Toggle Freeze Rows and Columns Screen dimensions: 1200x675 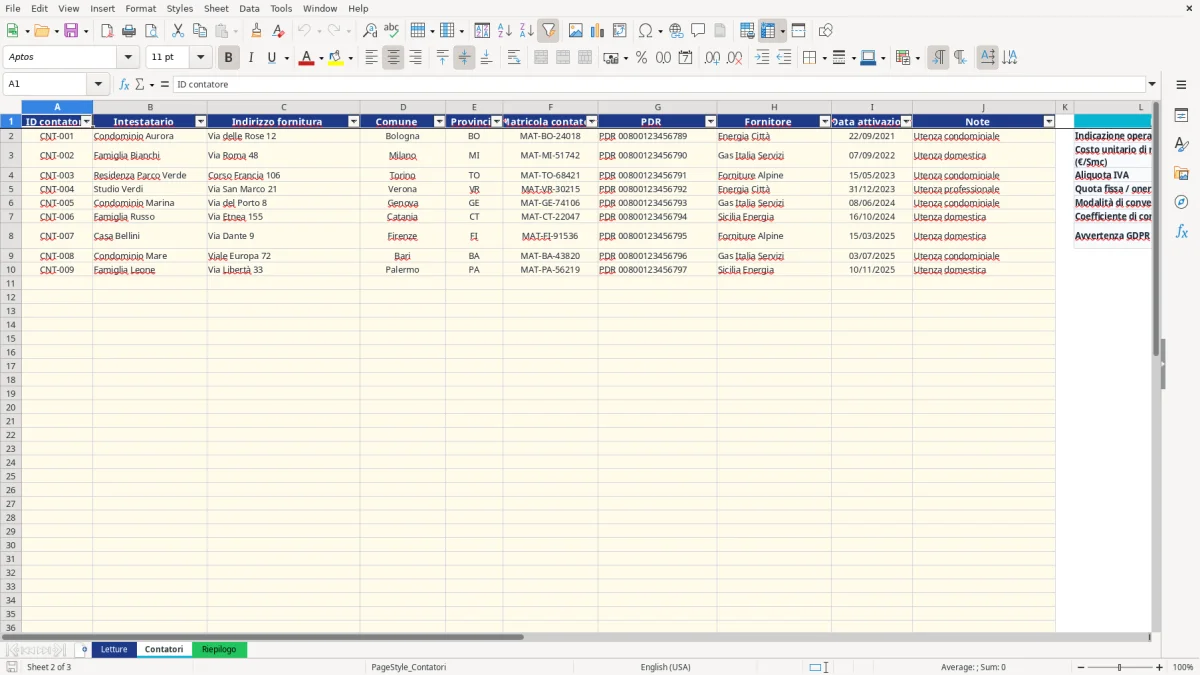point(768,31)
